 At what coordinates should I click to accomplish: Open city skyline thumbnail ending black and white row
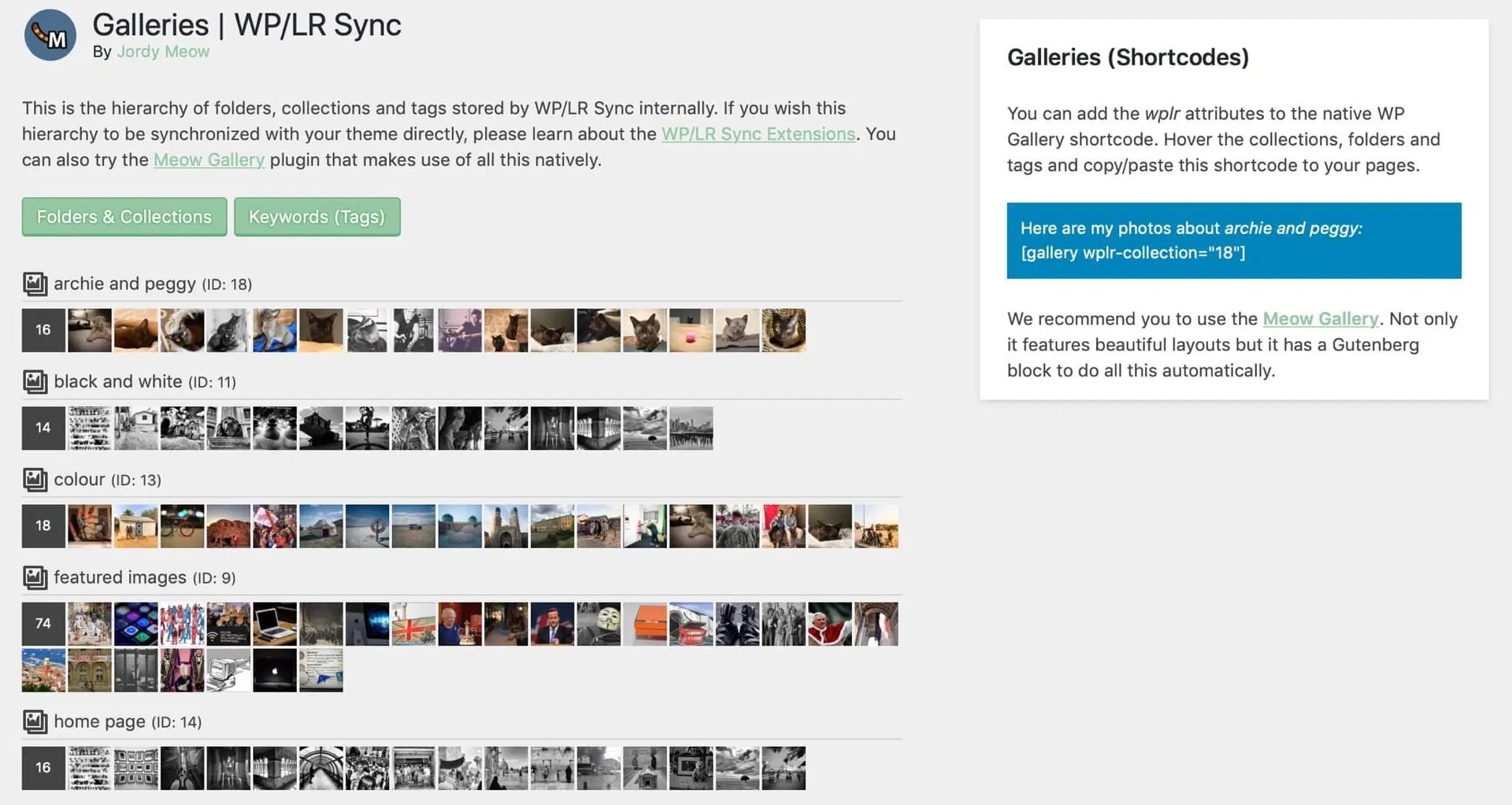691,428
